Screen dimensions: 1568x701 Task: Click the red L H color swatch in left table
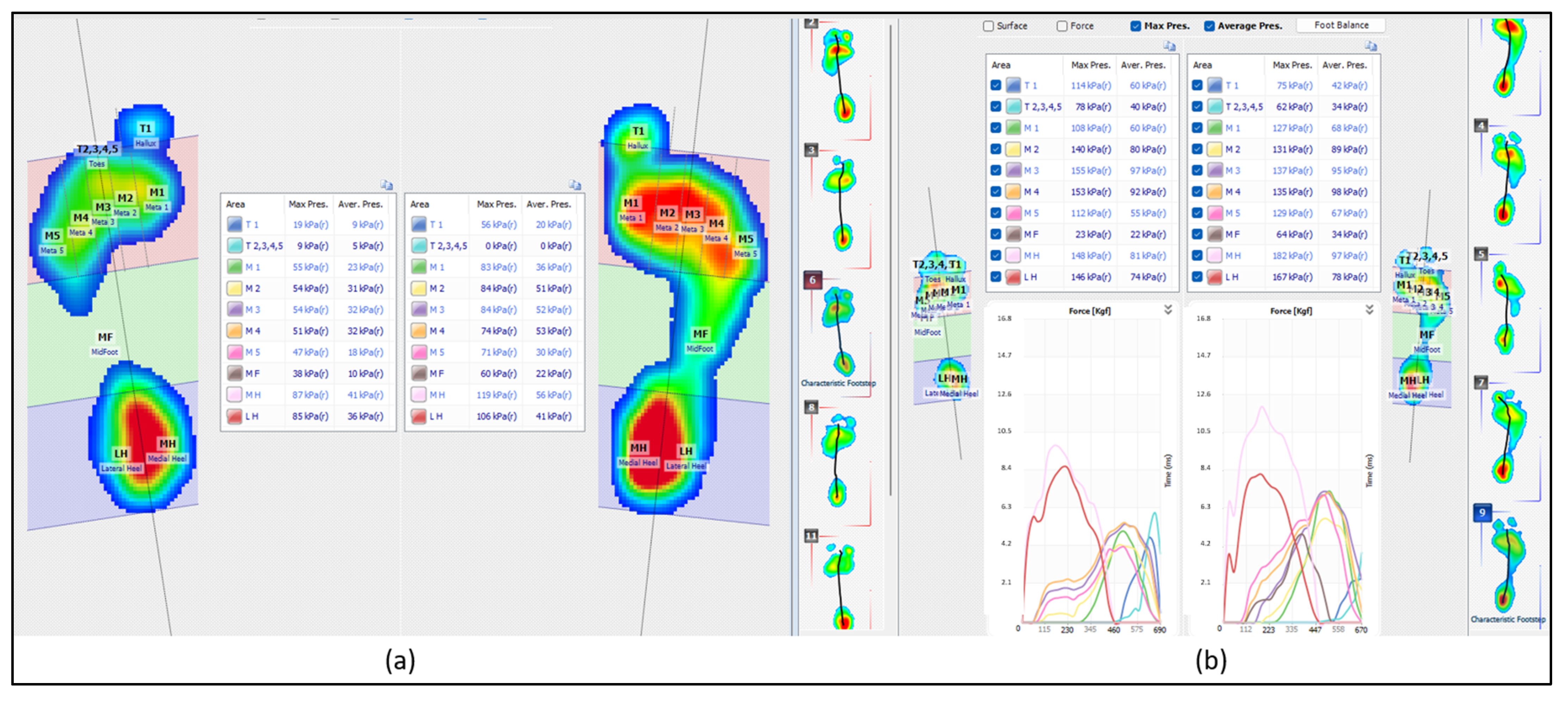point(1013,277)
